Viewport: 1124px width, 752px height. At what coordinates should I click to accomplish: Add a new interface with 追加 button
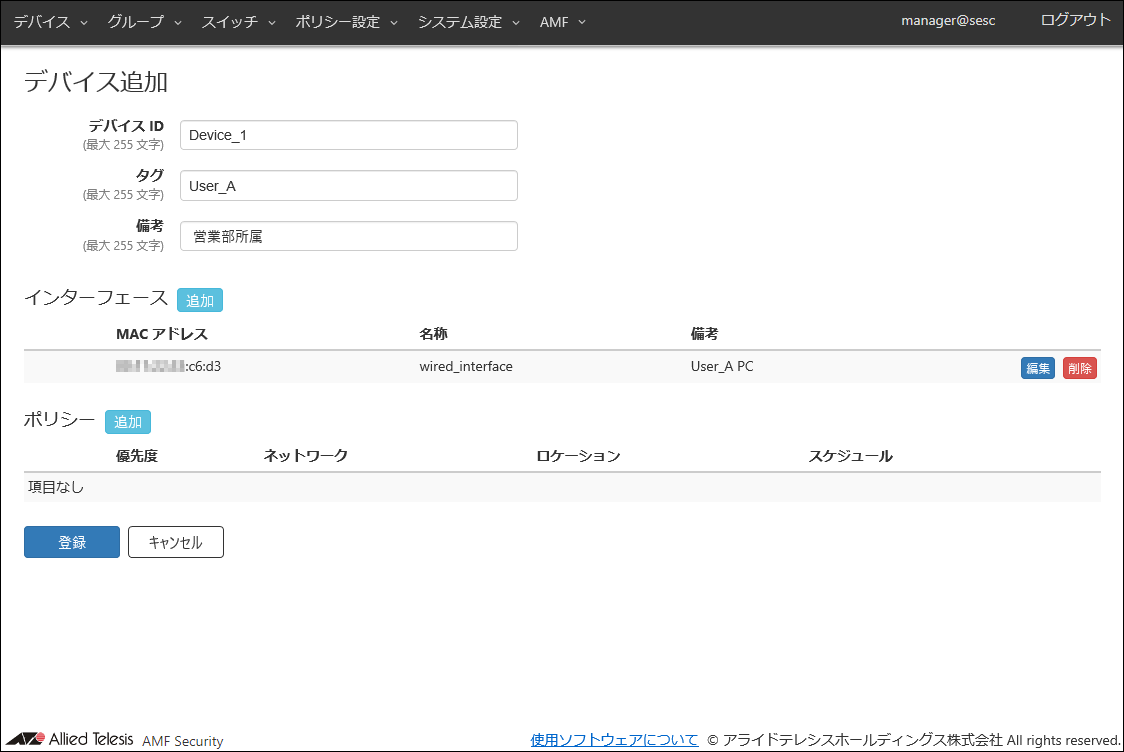pyautogui.click(x=200, y=300)
